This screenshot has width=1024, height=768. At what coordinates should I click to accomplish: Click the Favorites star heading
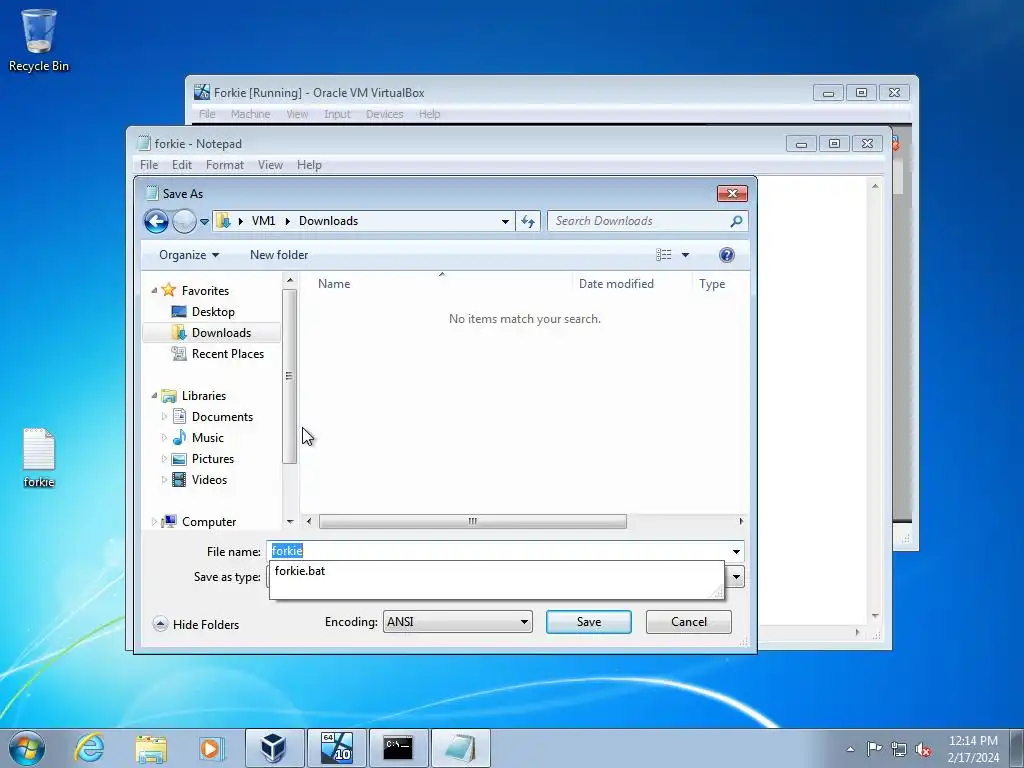204,291
